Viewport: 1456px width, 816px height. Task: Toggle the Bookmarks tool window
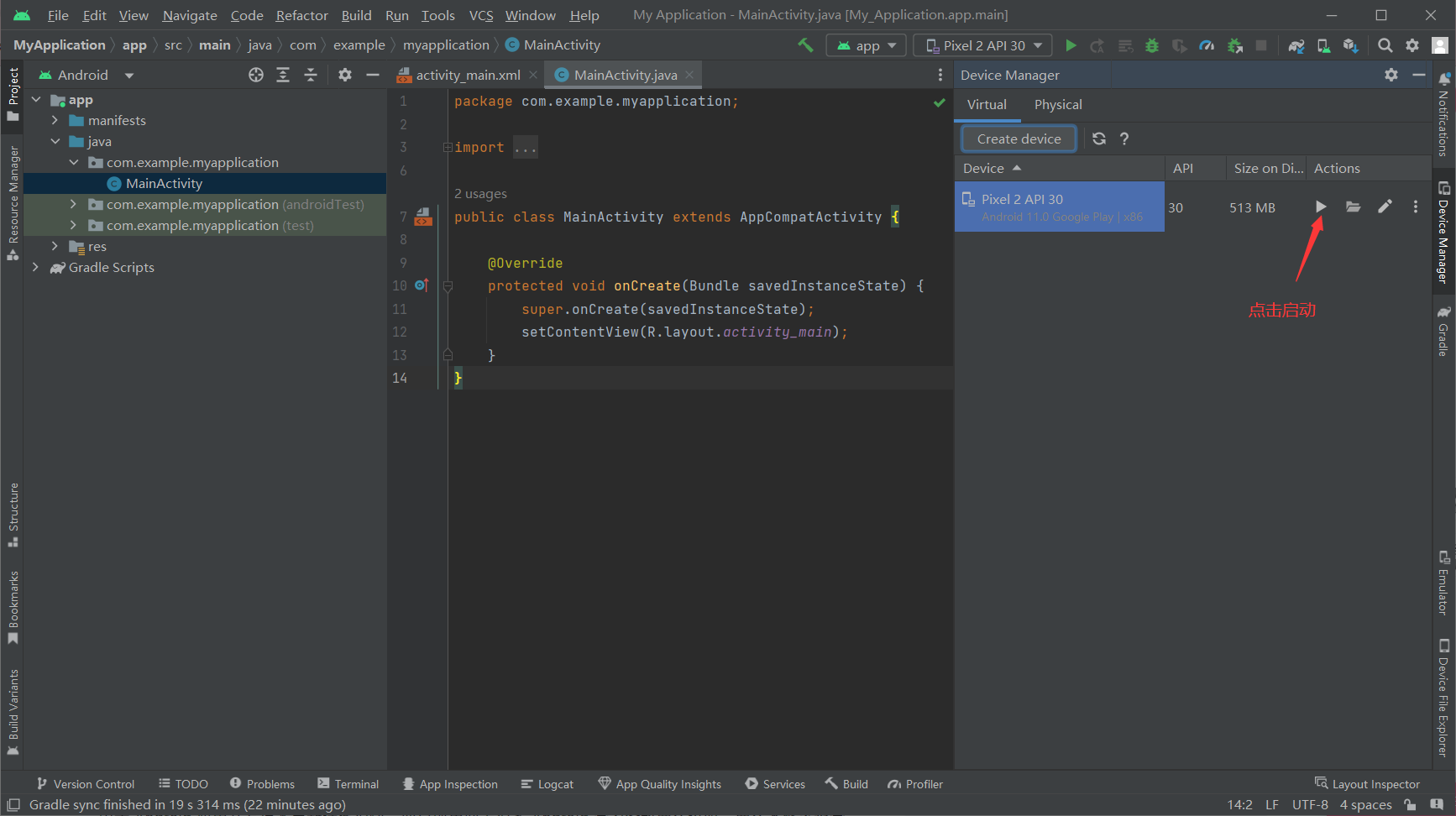(x=13, y=607)
